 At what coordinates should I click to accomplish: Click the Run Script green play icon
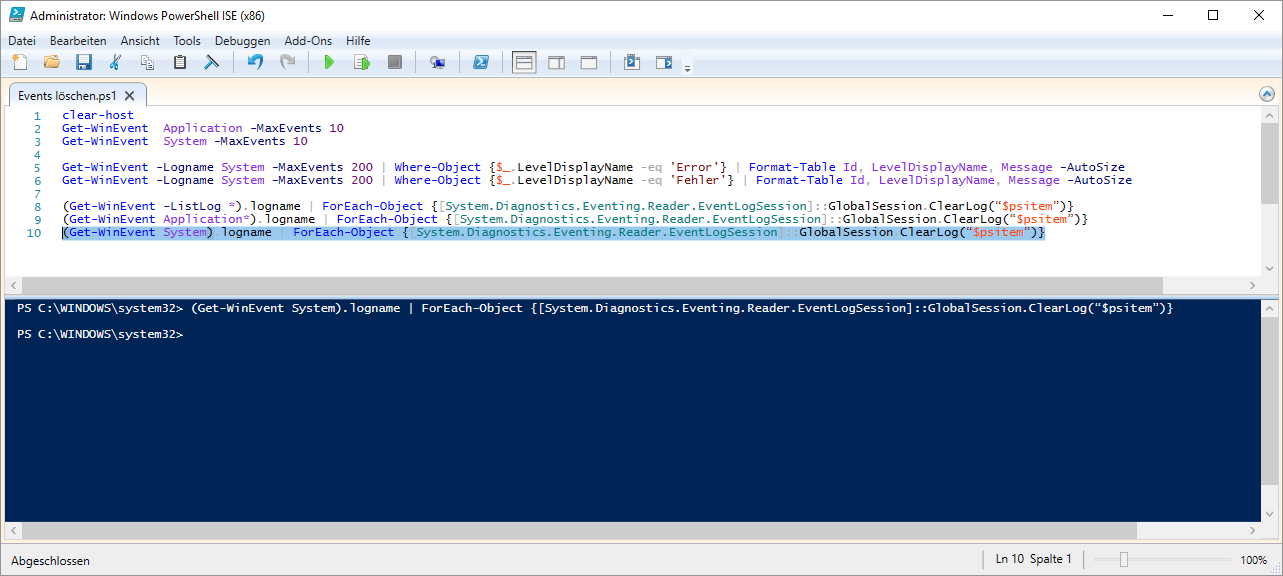[329, 63]
